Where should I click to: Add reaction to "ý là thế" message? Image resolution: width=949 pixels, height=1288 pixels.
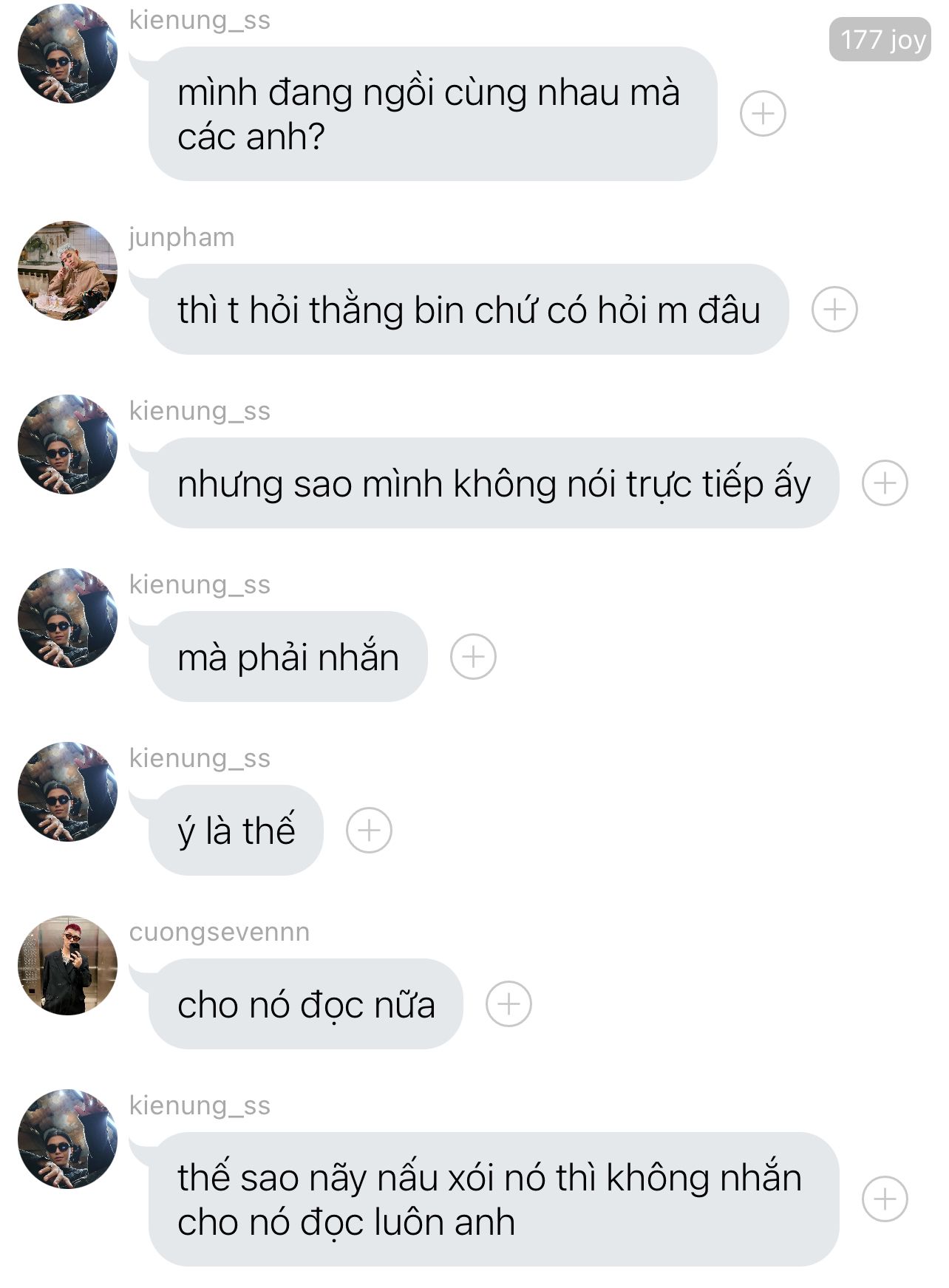tap(369, 830)
